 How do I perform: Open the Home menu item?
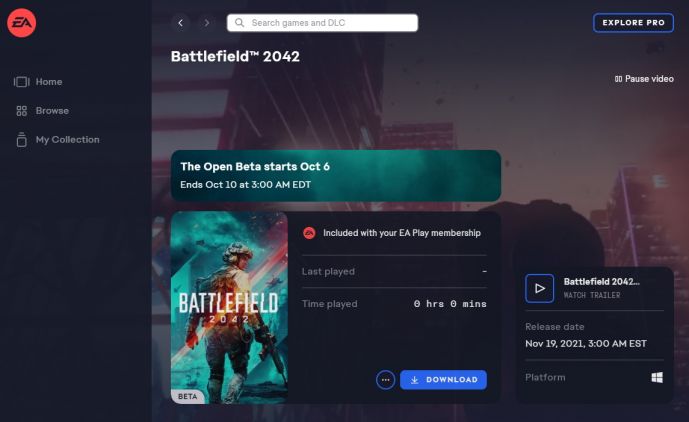click(49, 82)
